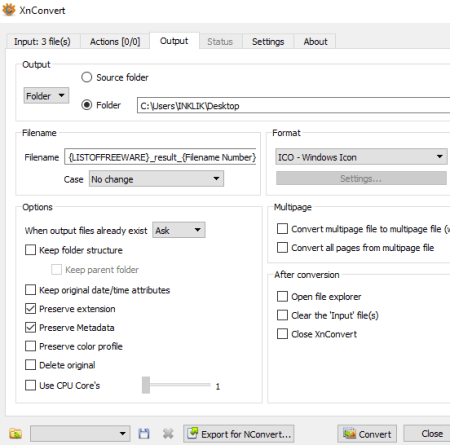Viewport: 450px width, 445px height.
Task: Select the Output tab
Action: tap(174, 41)
